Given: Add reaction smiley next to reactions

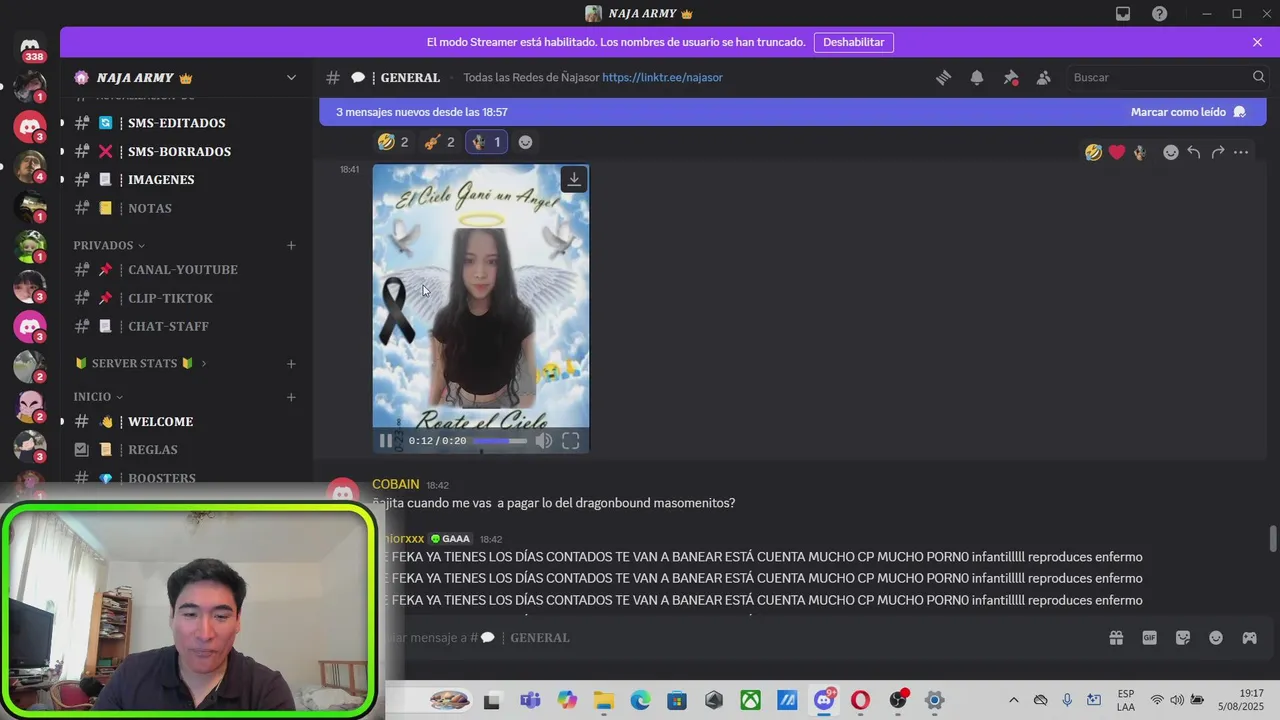Looking at the screenshot, I should 525,142.
